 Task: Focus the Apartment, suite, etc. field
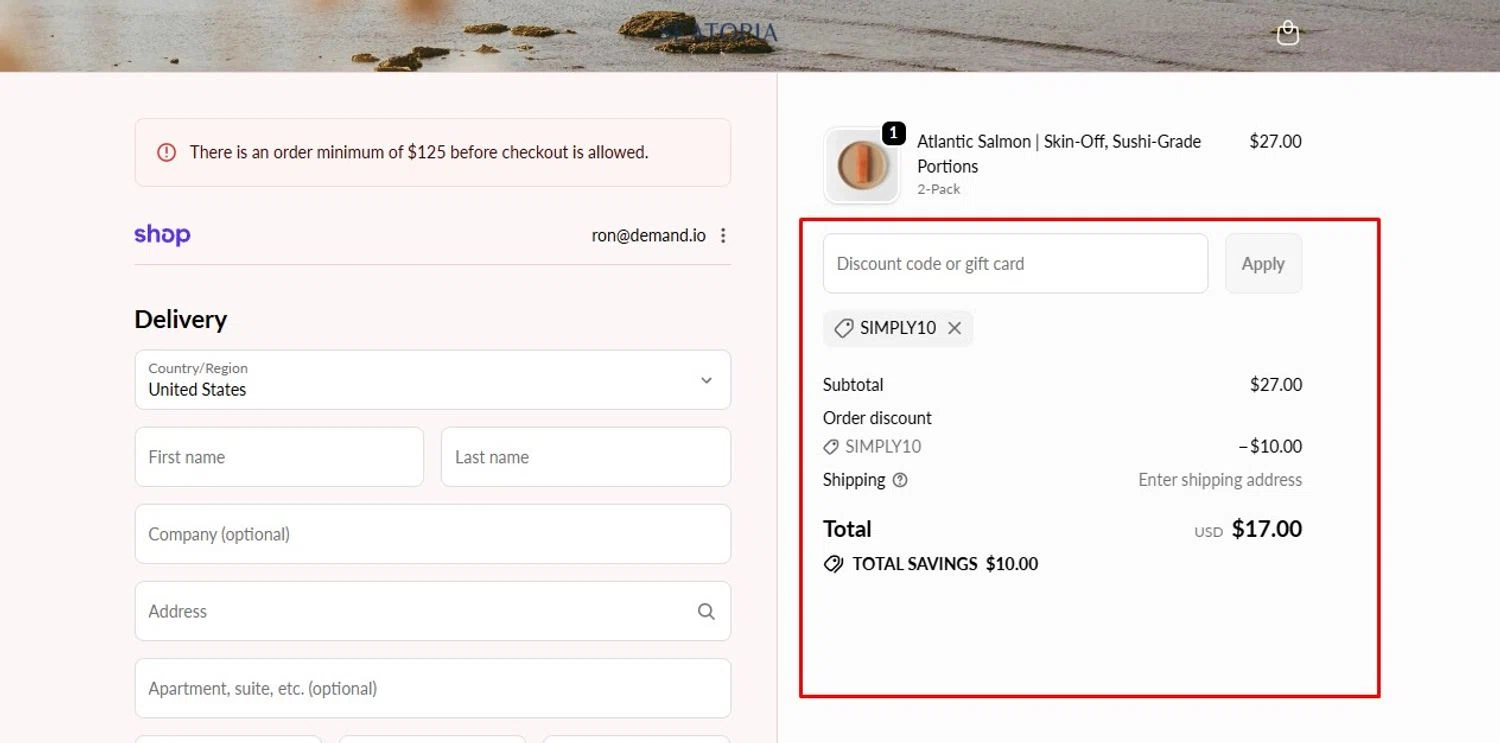click(433, 688)
